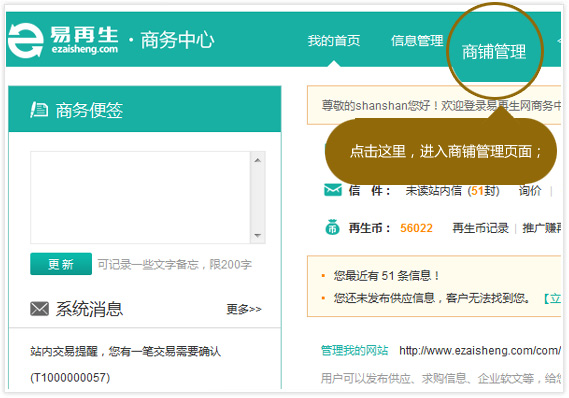The height and width of the screenshot is (398, 569).
Task: Open the www.ezaisheng.com website URL
Action: click(x=480, y=350)
